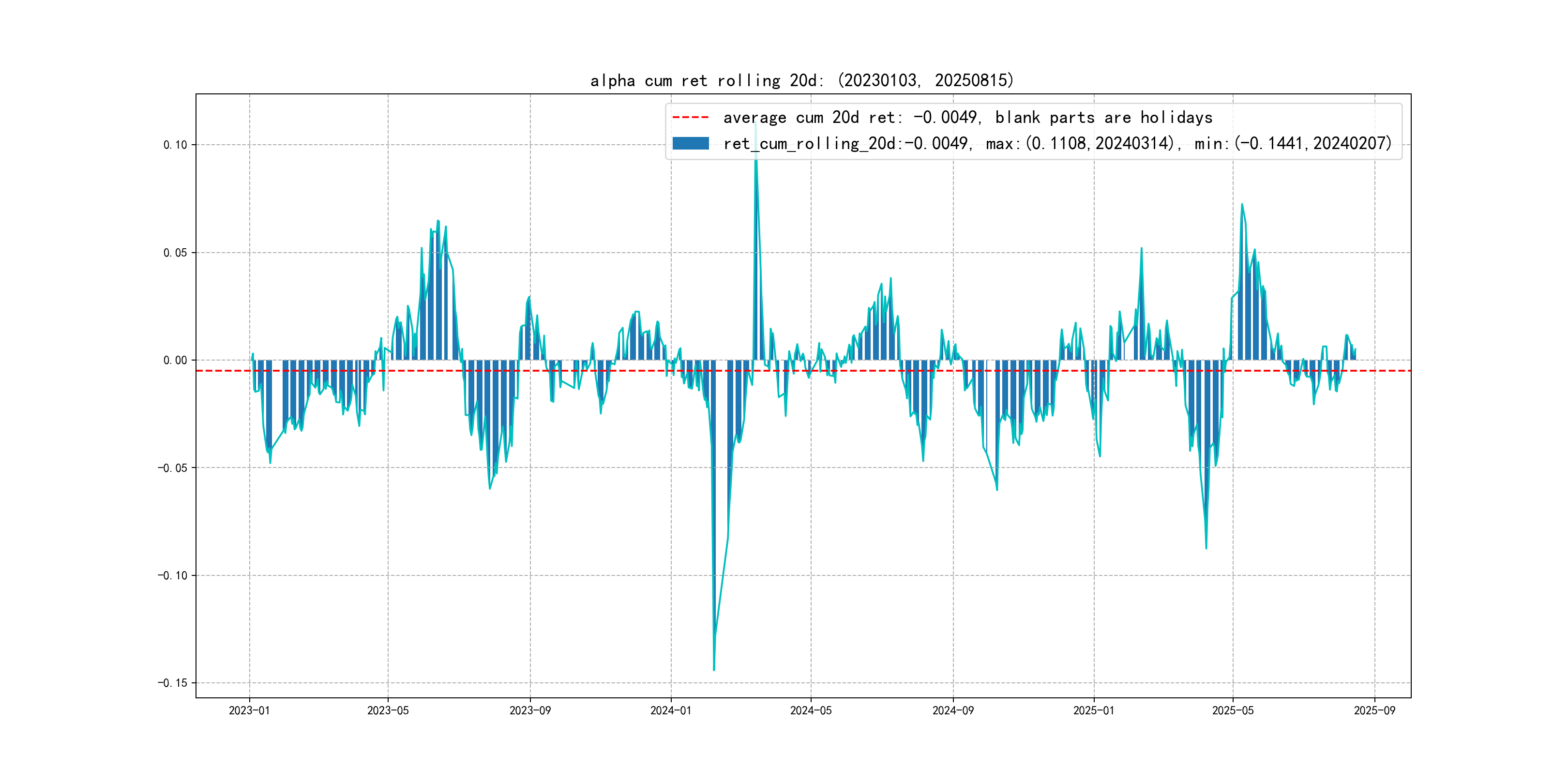This screenshot has height=784, width=1568.
Task: Click the chart title text
Action: click(801, 80)
